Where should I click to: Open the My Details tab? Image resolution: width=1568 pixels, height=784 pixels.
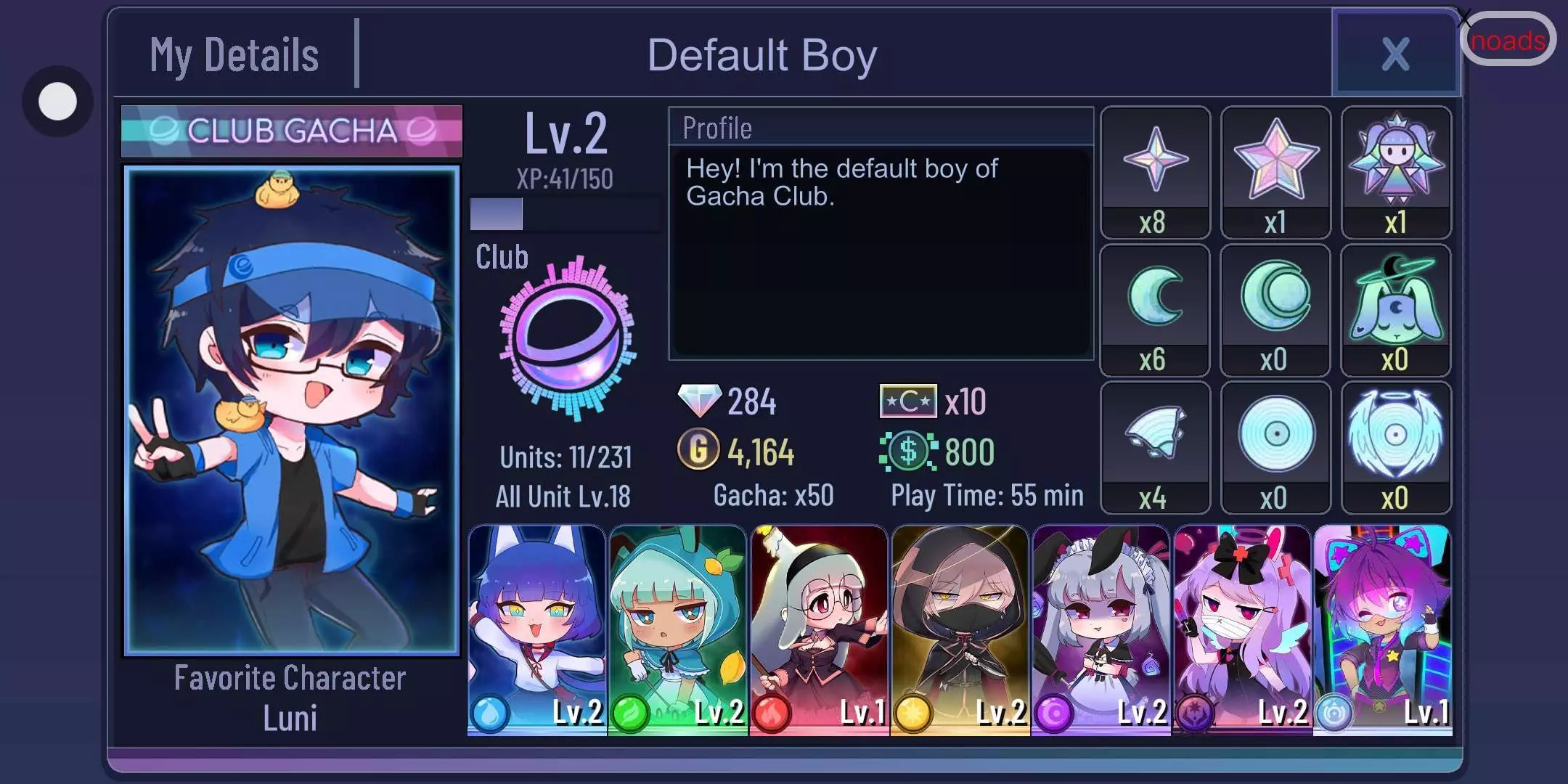point(234,55)
